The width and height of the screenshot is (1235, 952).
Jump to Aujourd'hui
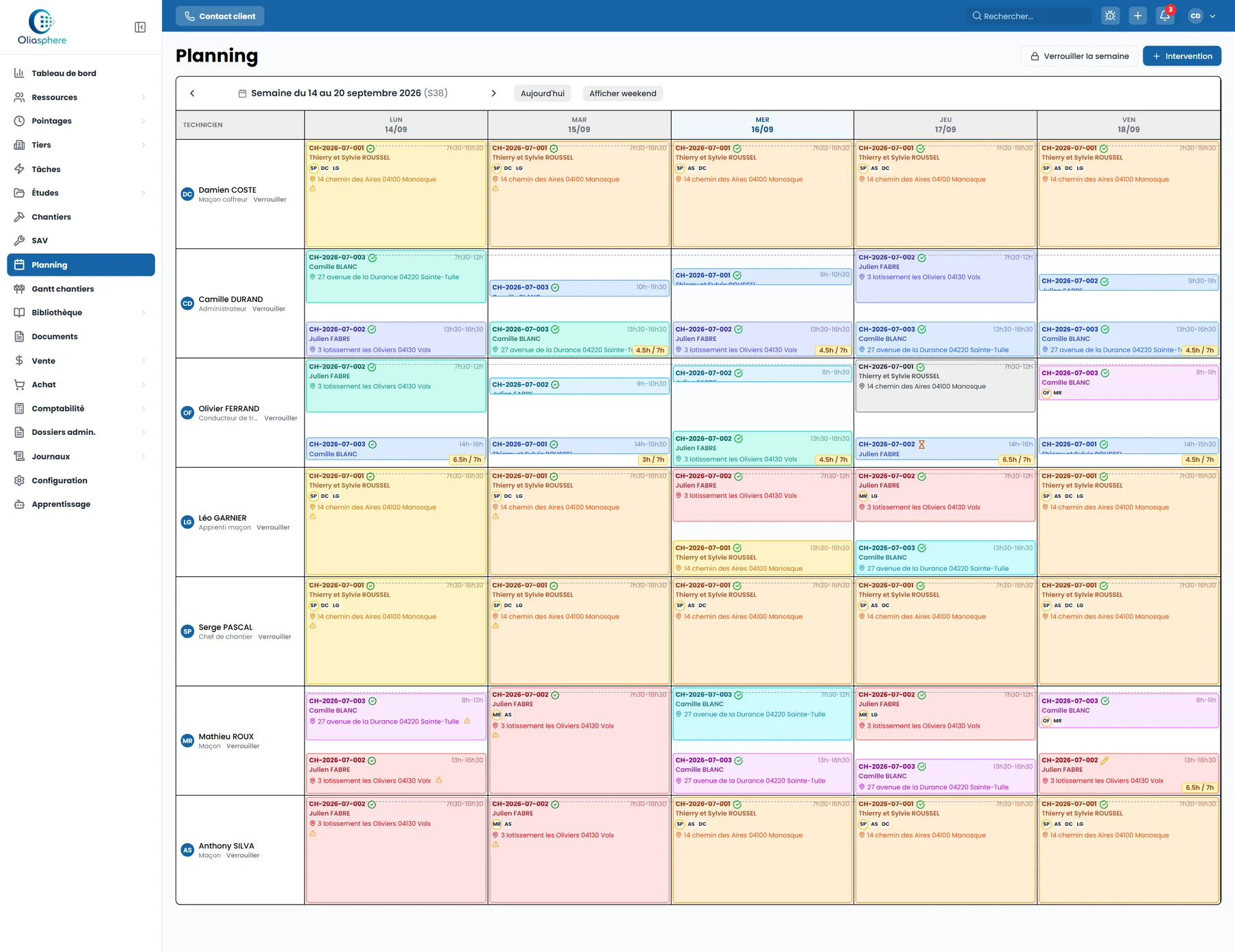point(542,93)
